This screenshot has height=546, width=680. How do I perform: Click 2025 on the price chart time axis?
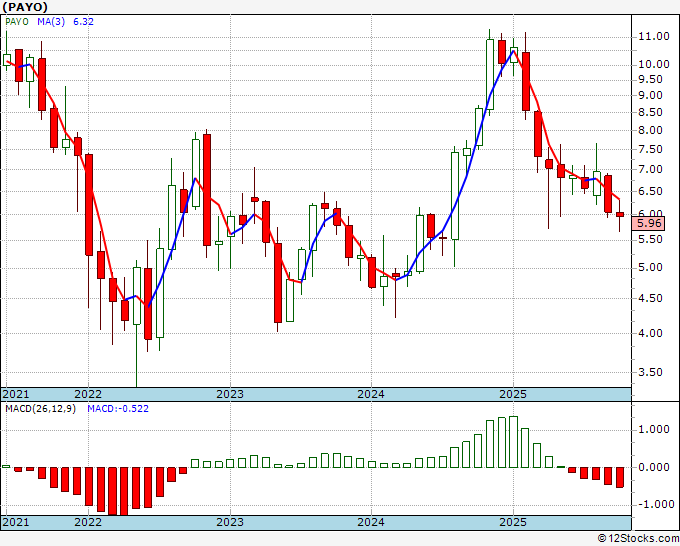coord(513,394)
